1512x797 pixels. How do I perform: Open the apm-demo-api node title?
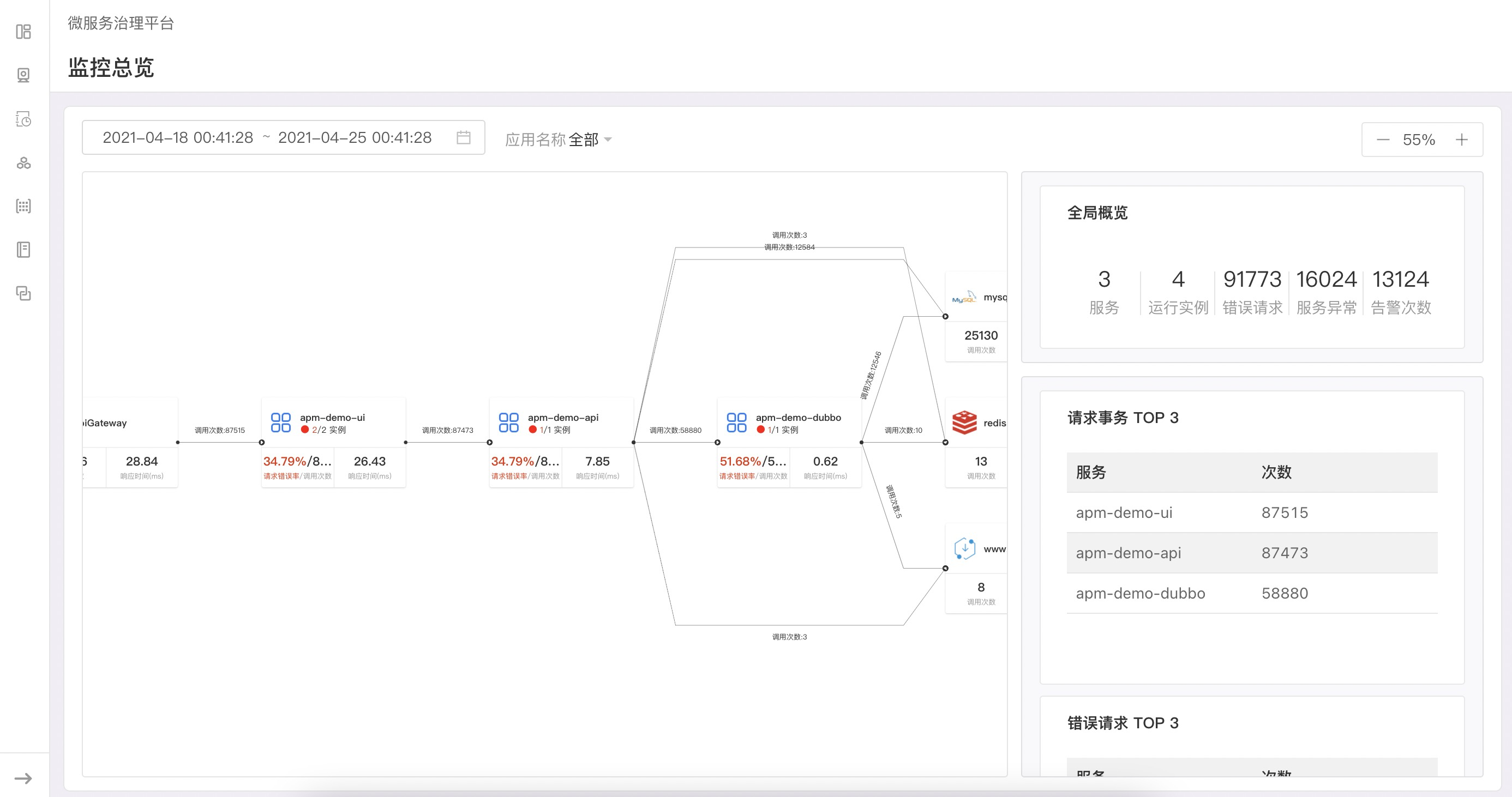[x=563, y=417]
